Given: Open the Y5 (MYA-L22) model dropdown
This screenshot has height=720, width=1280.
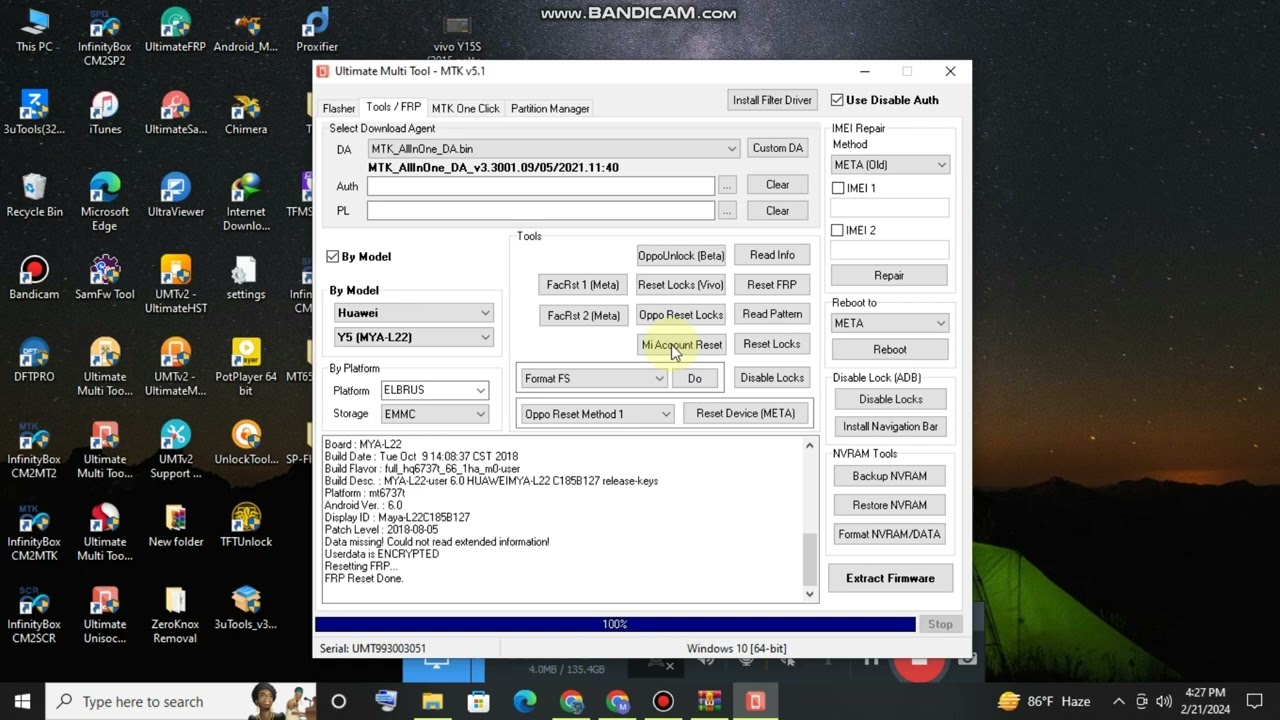Looking at the screenshot, I should pos(413,337).
